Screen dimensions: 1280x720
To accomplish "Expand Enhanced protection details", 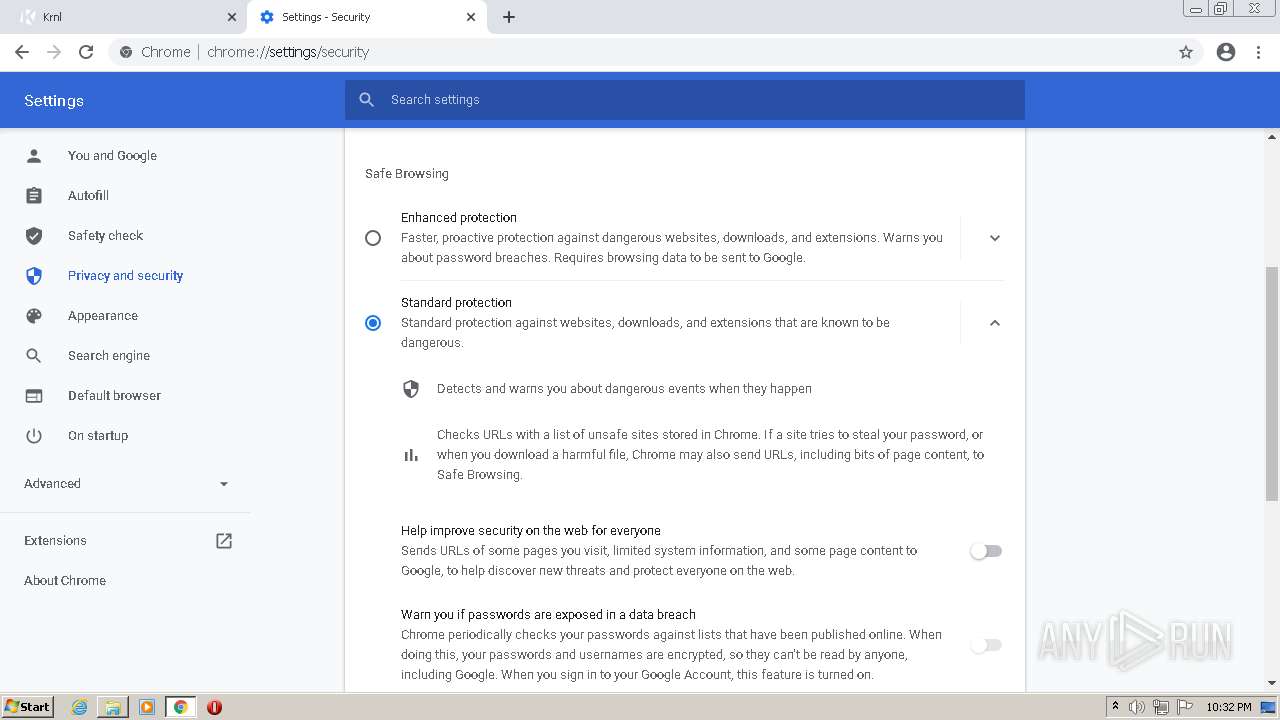I will coord(995,238).
